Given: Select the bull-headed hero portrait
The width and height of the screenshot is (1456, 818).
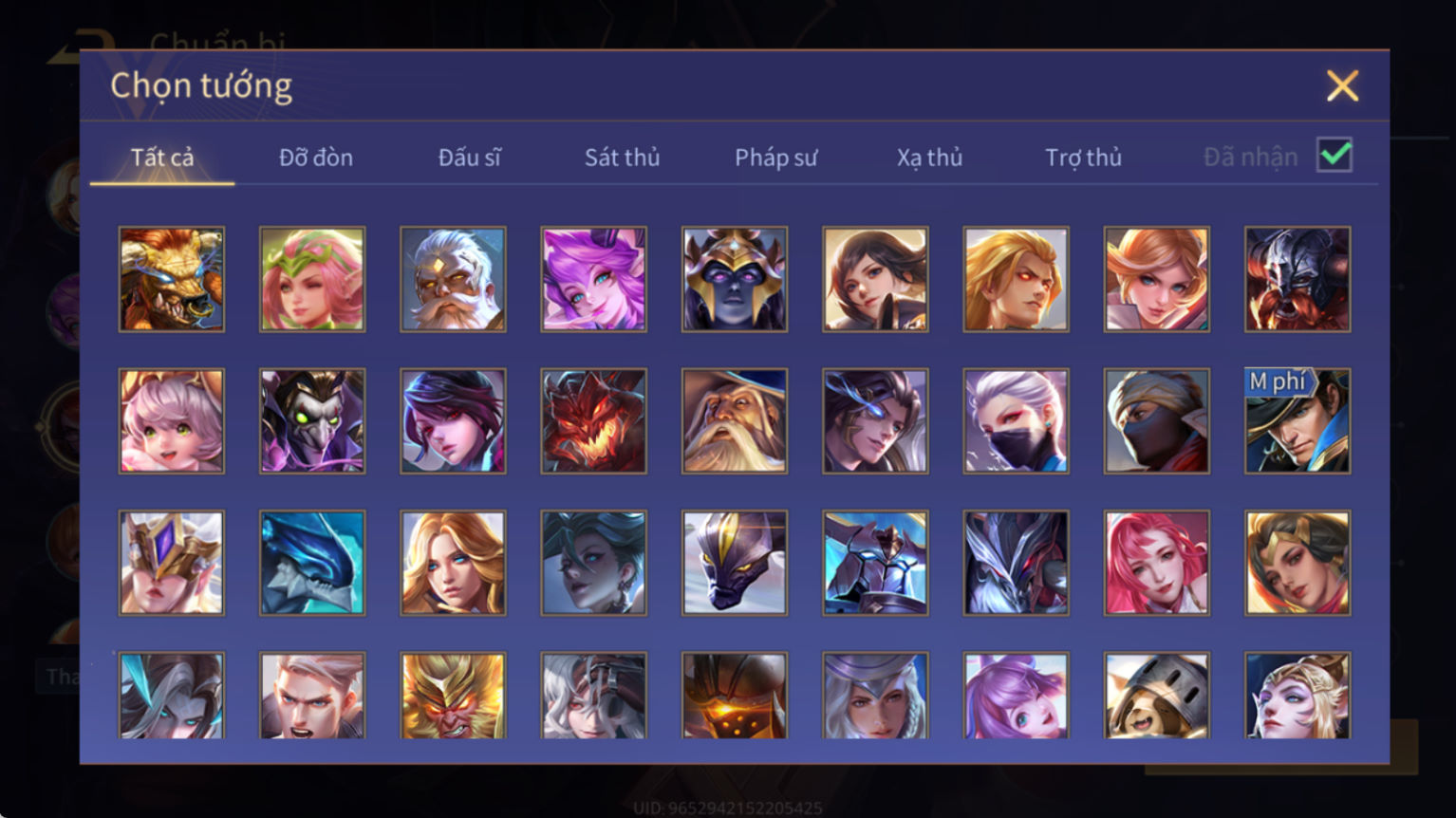Looking at the screenshot, I should (x=172, y=279).
